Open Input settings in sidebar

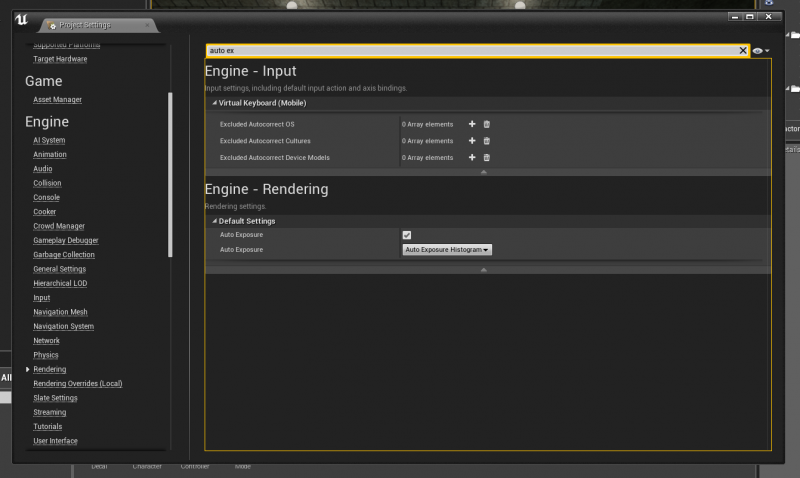coord(41,297)
